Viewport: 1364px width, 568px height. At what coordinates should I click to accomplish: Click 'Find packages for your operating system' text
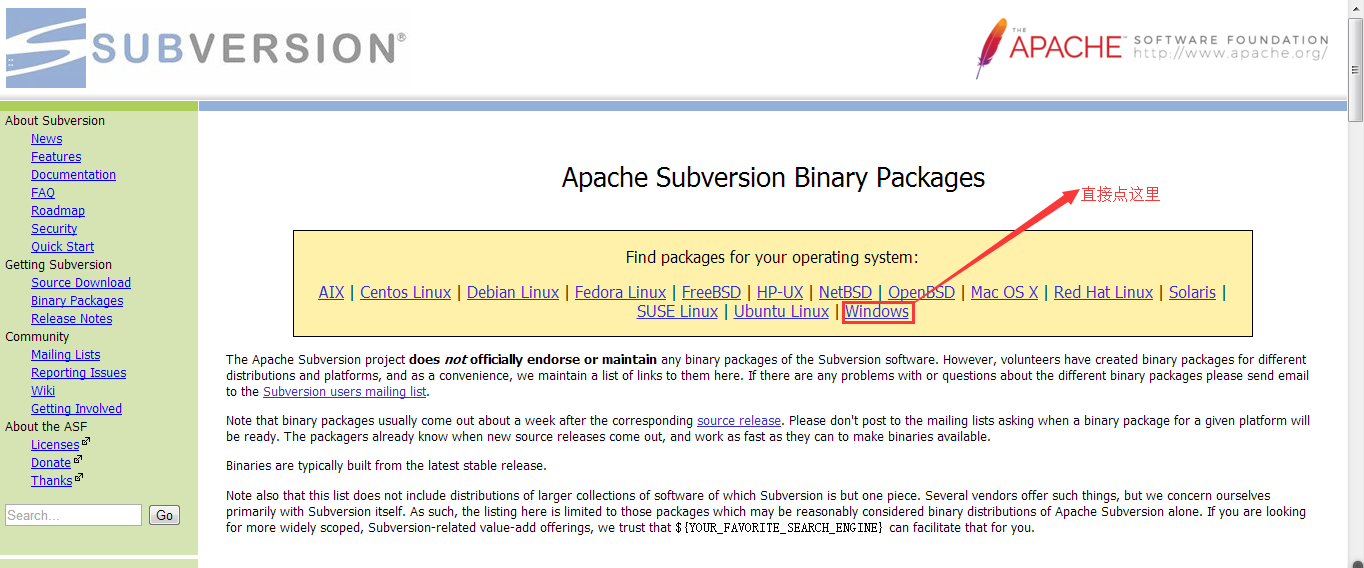772,257
